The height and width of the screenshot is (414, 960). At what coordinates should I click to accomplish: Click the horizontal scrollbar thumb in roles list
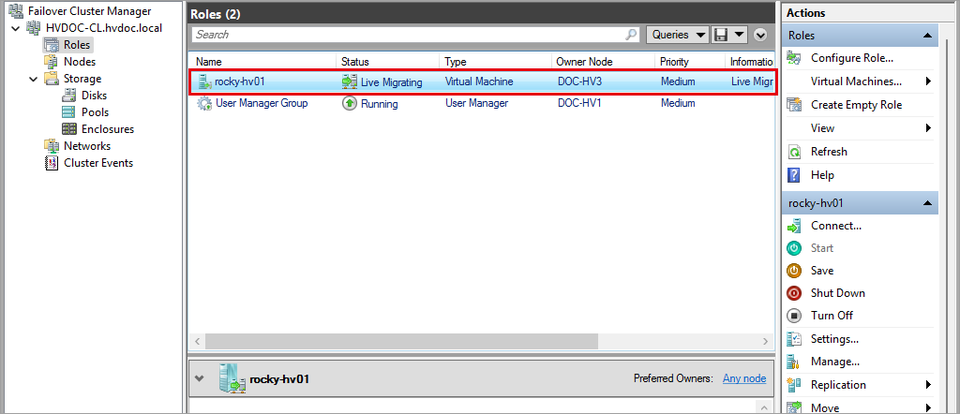click(402, 341)
